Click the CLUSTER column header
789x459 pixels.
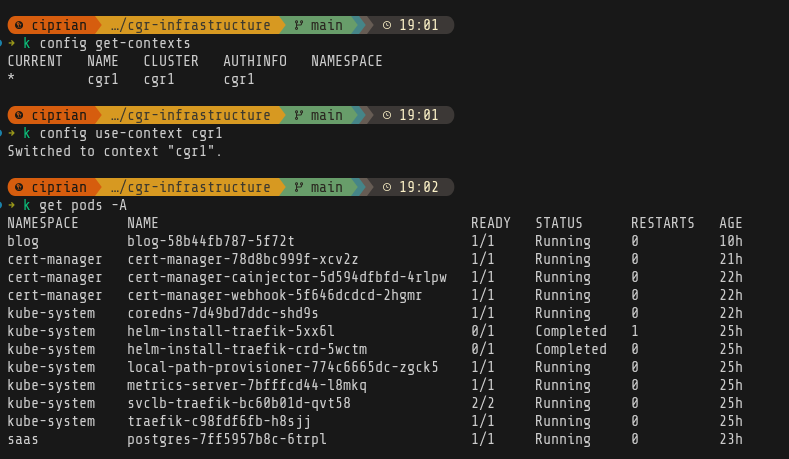(171, 61)
